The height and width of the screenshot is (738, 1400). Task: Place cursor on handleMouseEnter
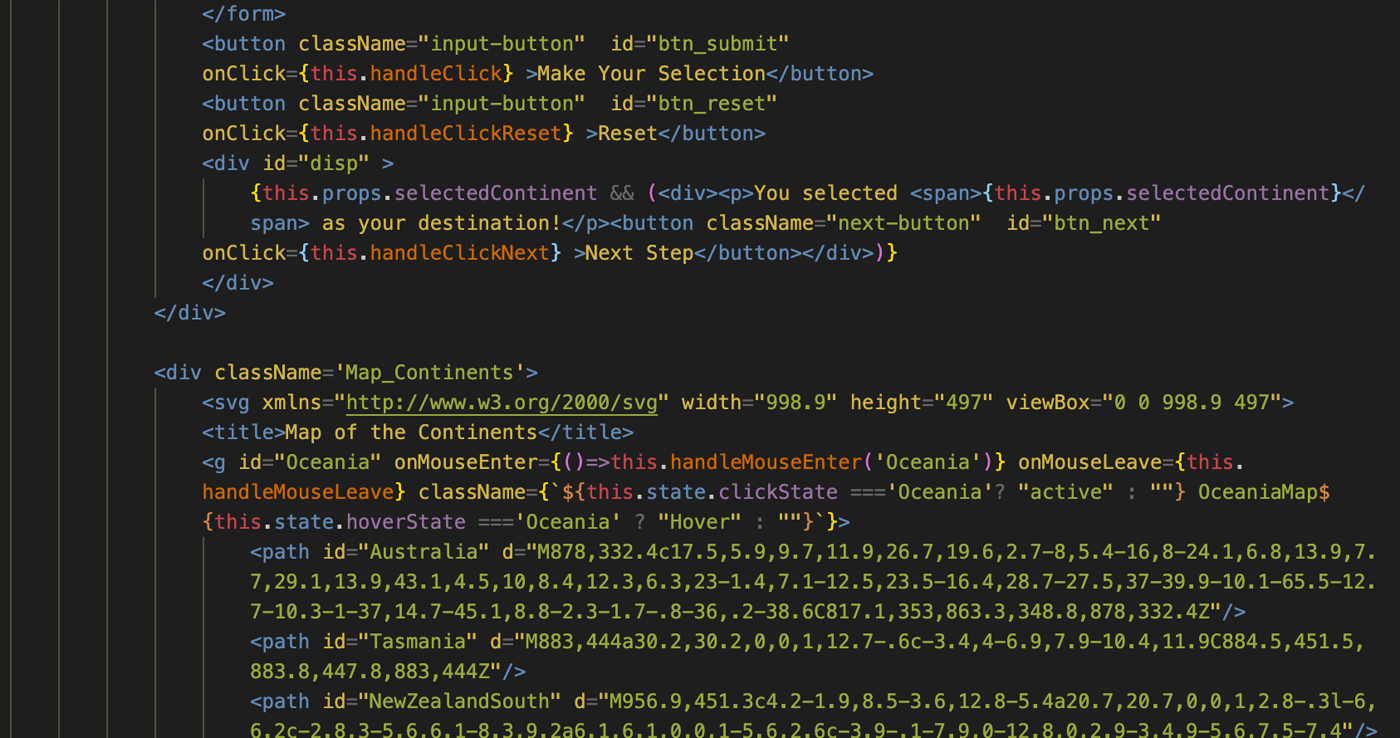tap(766, 463)
